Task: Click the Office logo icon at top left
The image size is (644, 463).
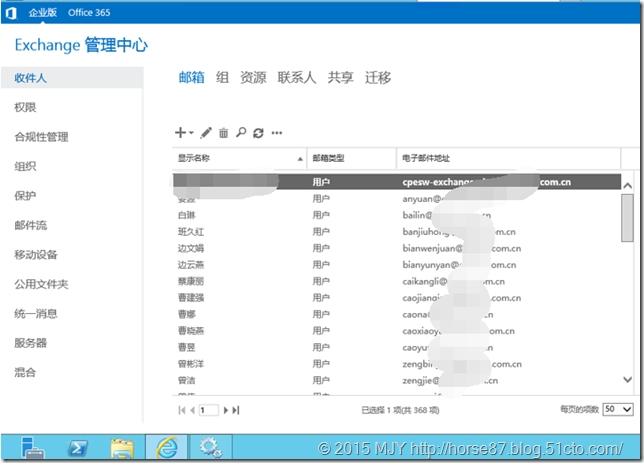Action: (11, 11)
